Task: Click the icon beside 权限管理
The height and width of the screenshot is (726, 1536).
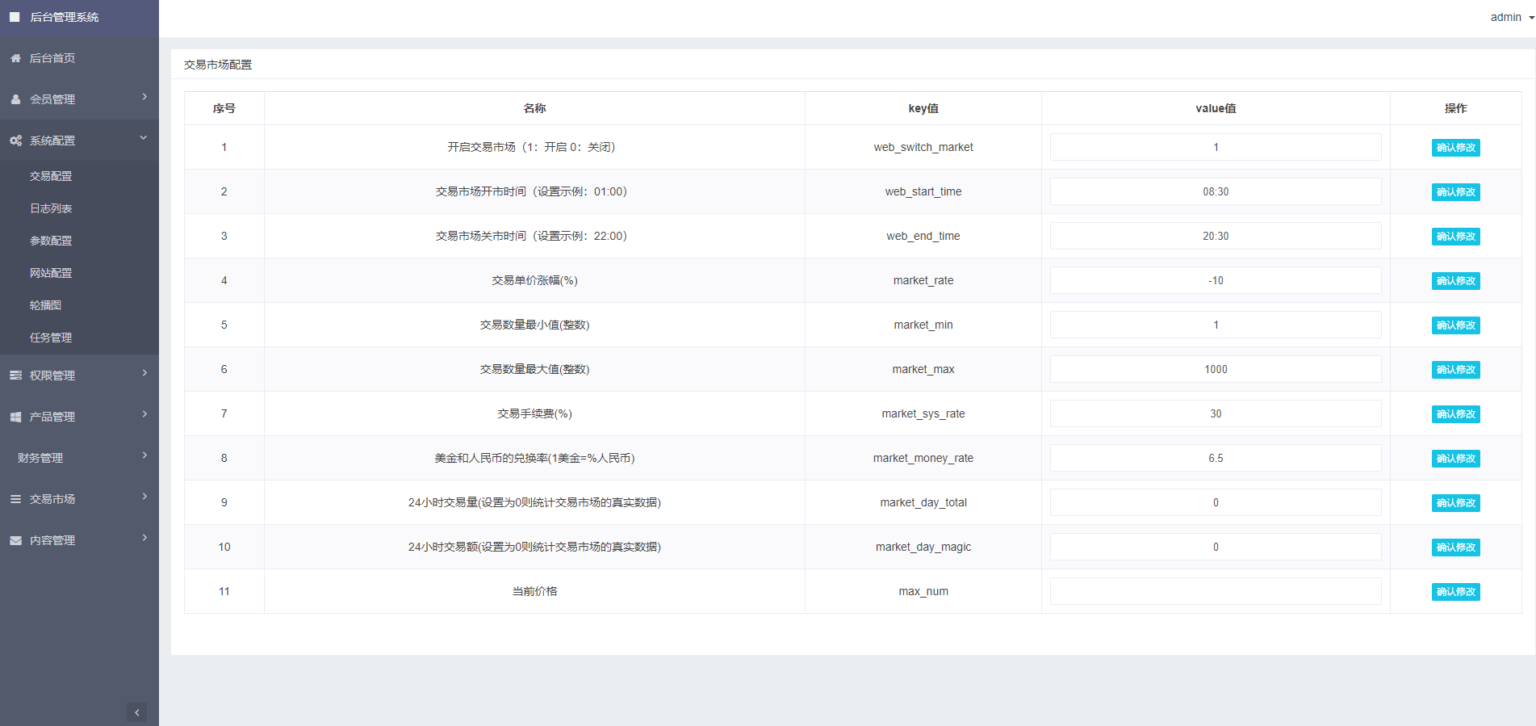Action: tap(16, 376)
